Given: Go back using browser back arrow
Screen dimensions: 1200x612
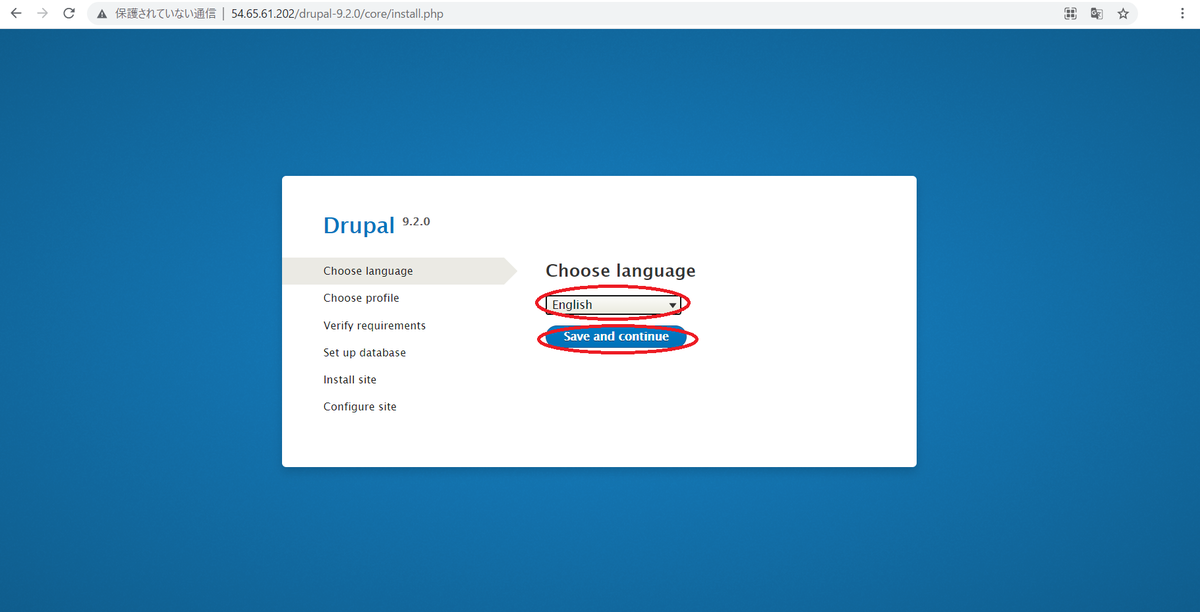Looking at the screenshot, I should click(16, 14).
